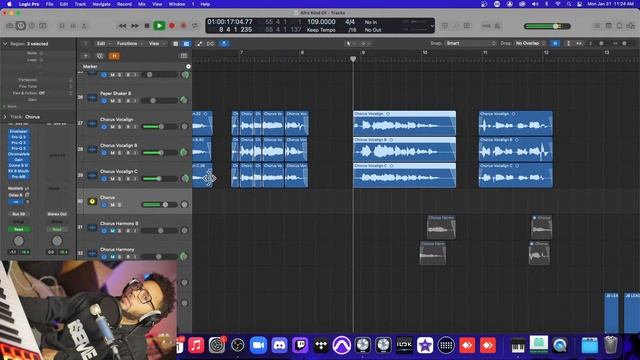Open the Toolbar button in control bar
The width and height of the screenshot is (640, 360).
42,26
